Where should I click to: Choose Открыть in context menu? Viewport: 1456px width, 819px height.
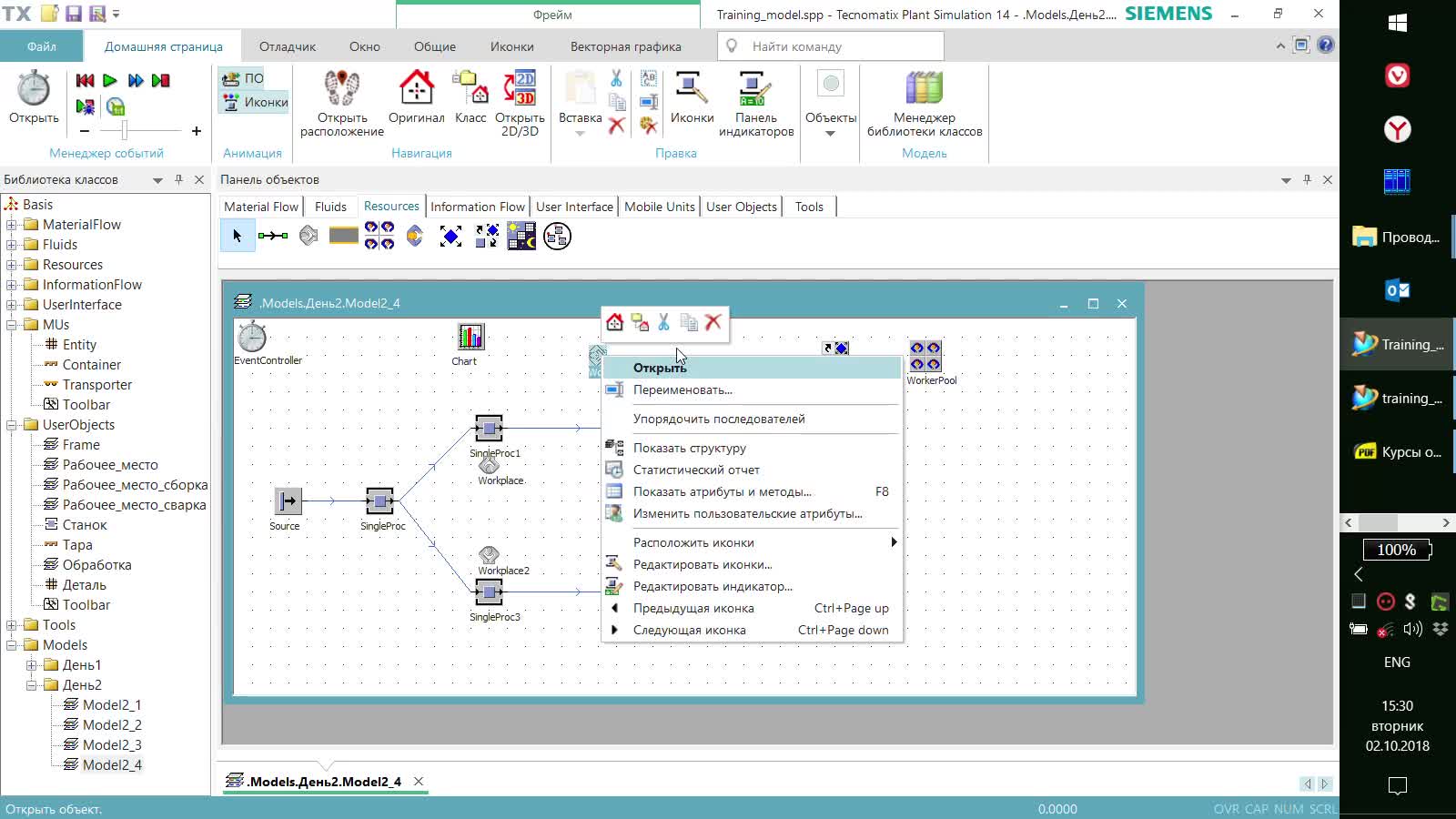[x=753, y=368]
